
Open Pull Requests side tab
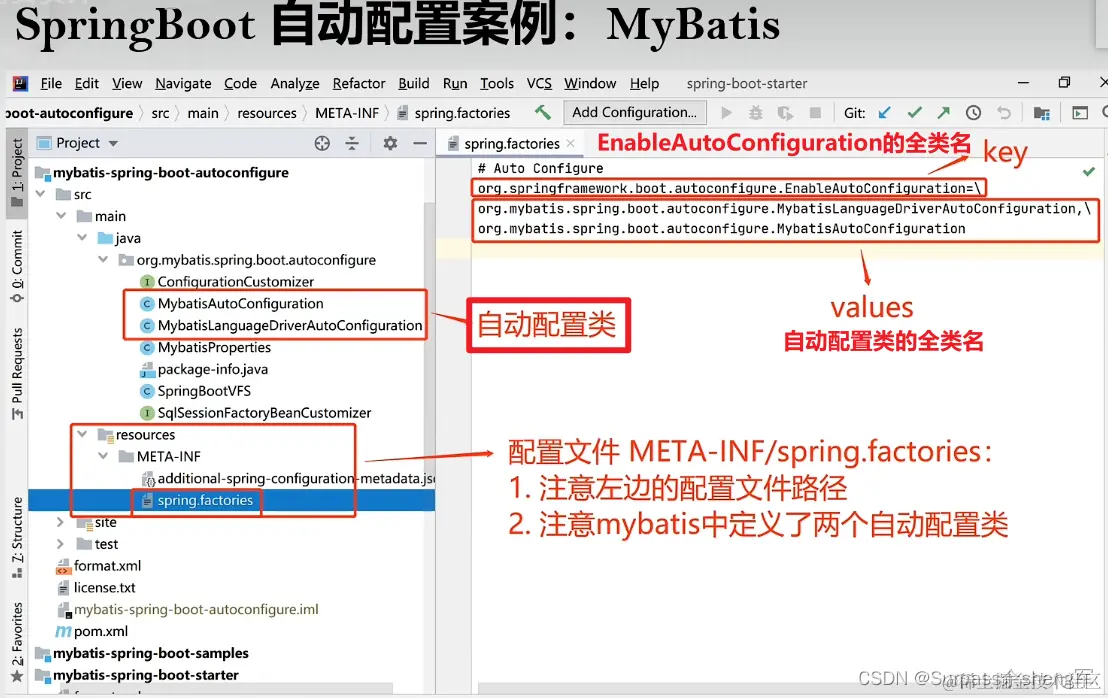coord(16,373)
